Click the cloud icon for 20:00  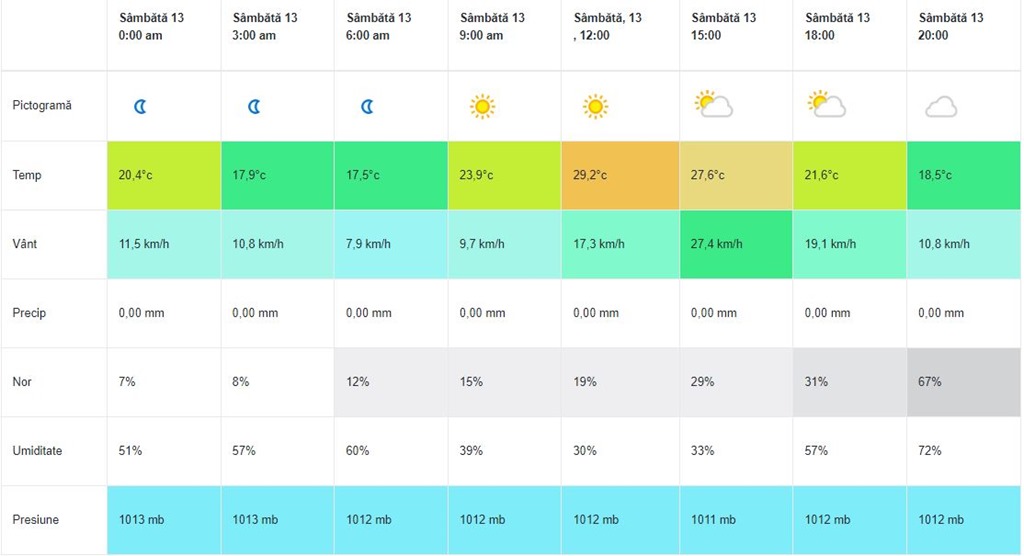(941, 107)
